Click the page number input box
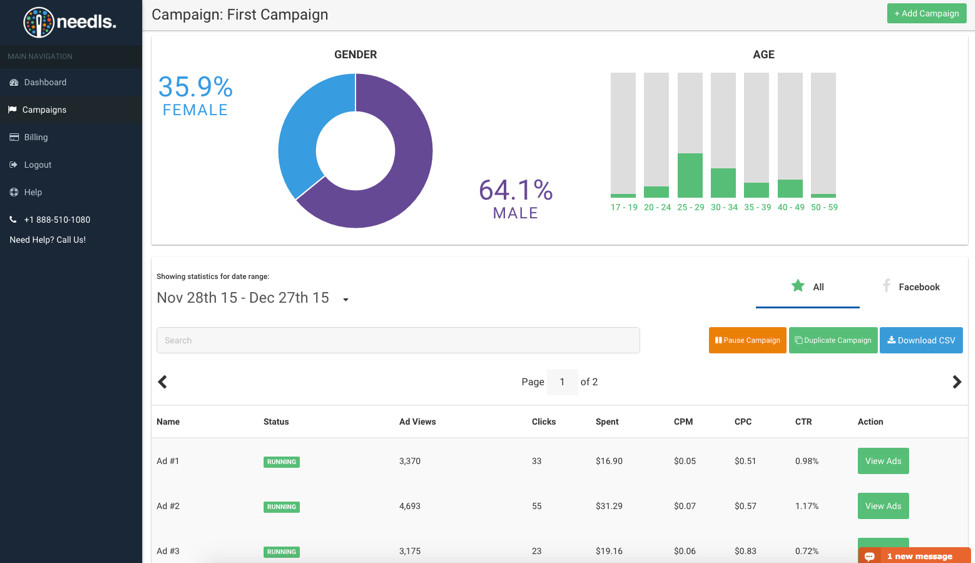The width and height of the screenshot is (975, 563). point(562,382)
